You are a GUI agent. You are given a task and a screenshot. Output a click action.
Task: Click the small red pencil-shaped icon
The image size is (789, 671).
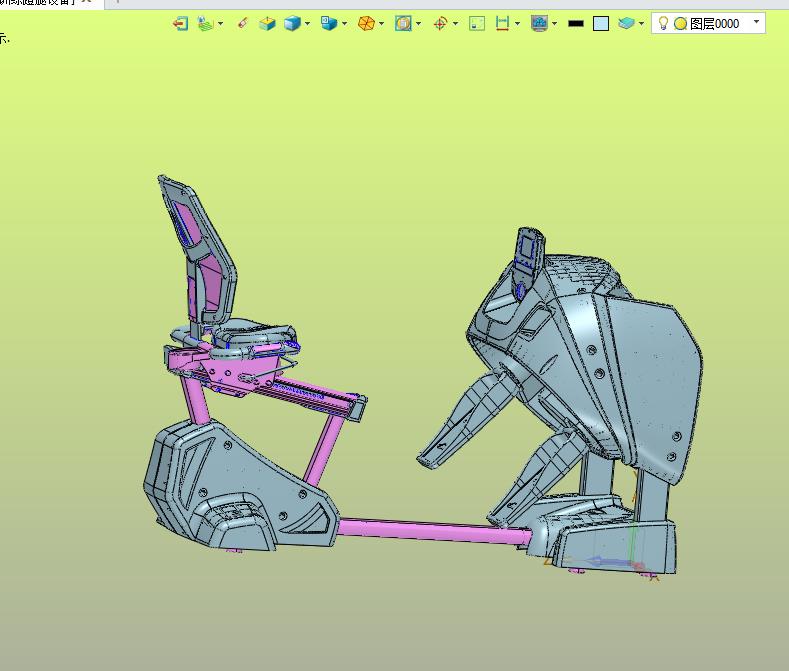[x=243, y=24]
